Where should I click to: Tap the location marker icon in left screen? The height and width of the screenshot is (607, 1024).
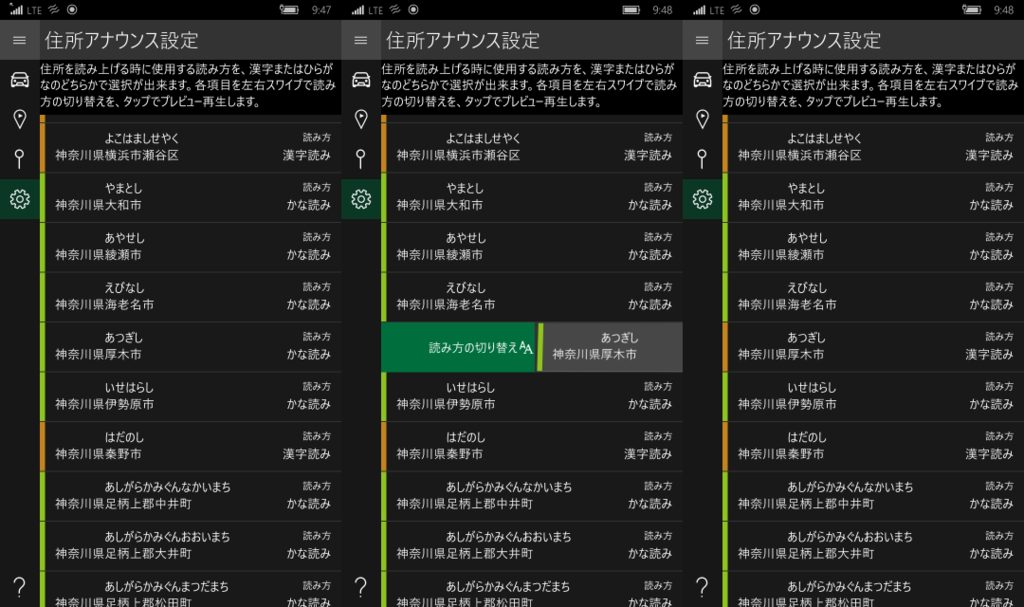coord(20,119)
